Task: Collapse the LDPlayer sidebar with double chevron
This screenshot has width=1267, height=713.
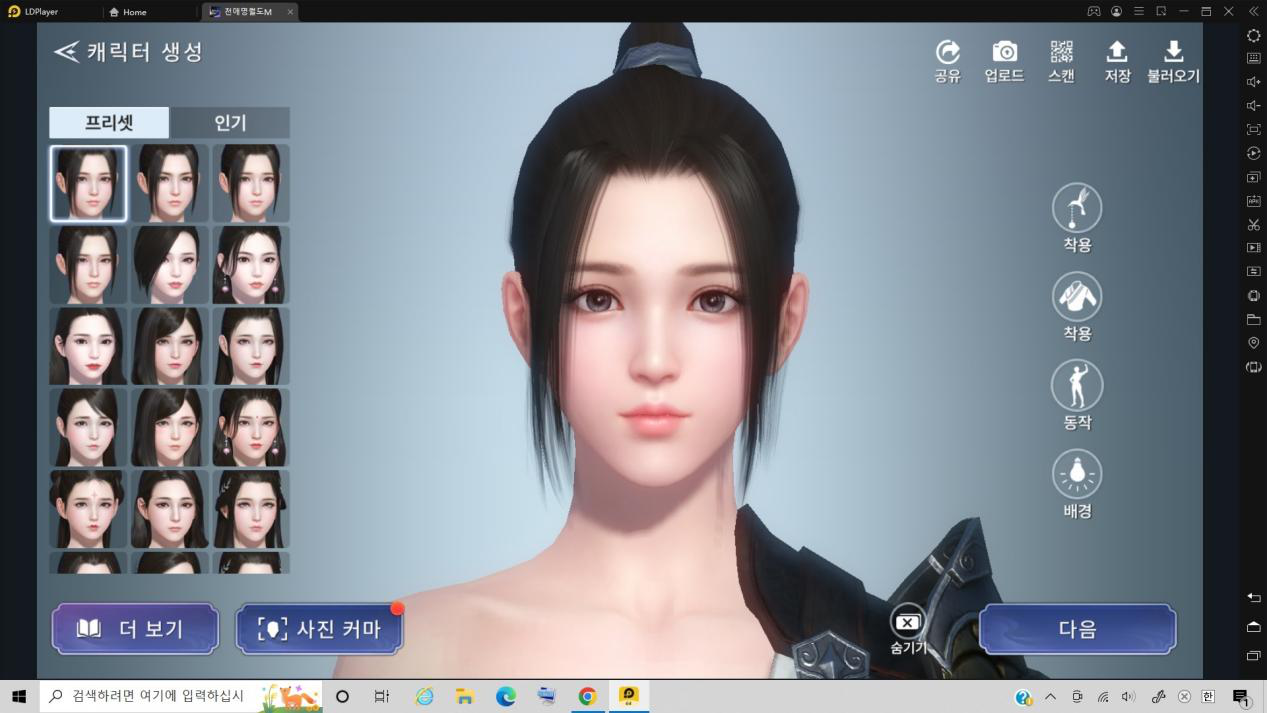Action: point(1253,11)
